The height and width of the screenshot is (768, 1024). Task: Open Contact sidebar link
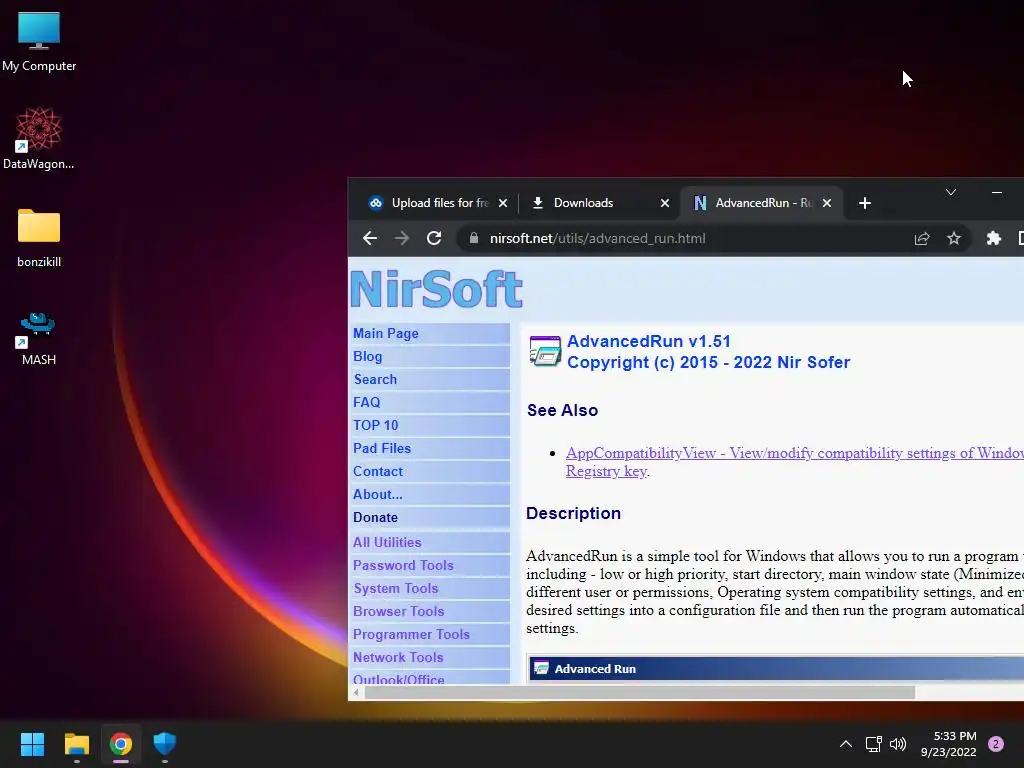(x=377, y=472)
